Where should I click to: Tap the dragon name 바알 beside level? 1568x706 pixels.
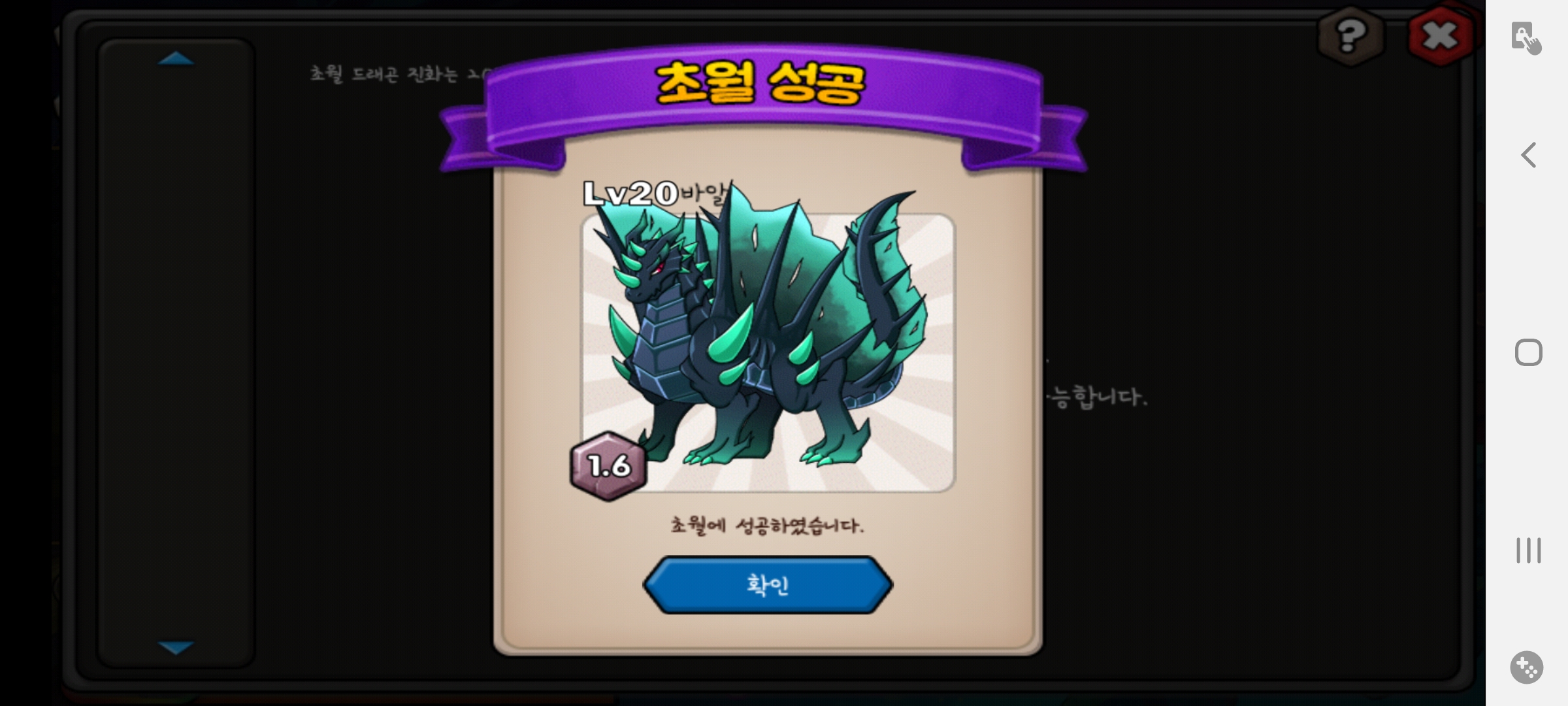pyautogui.click(x=704, y=193)
